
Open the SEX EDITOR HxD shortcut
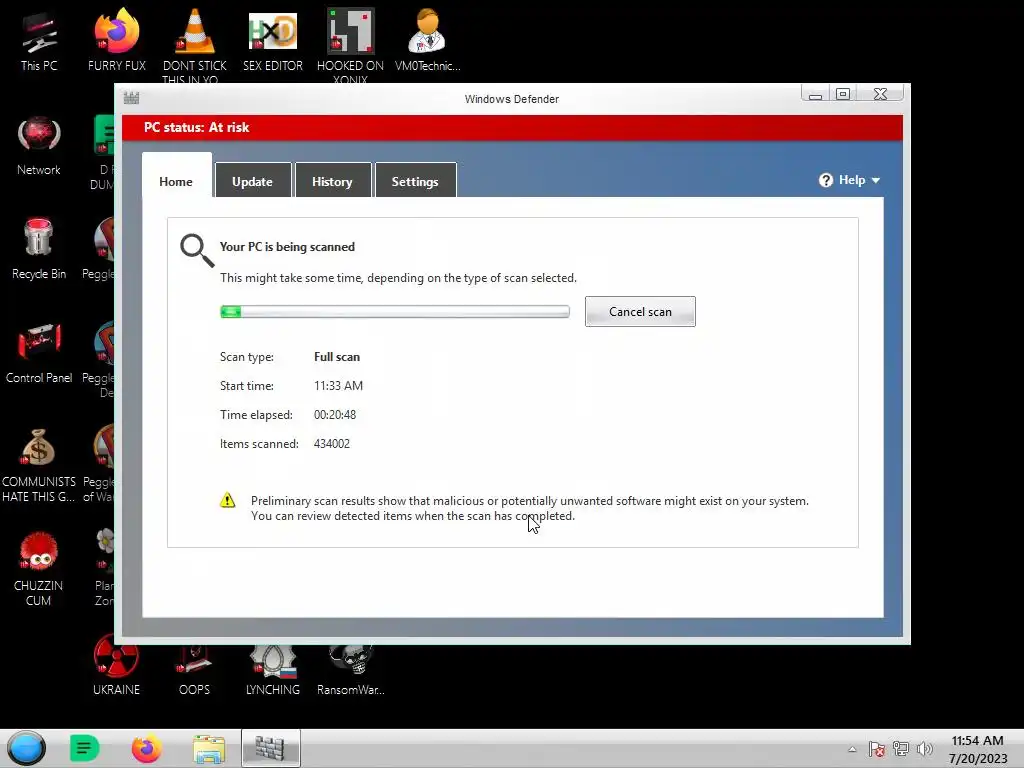(273, 41)
